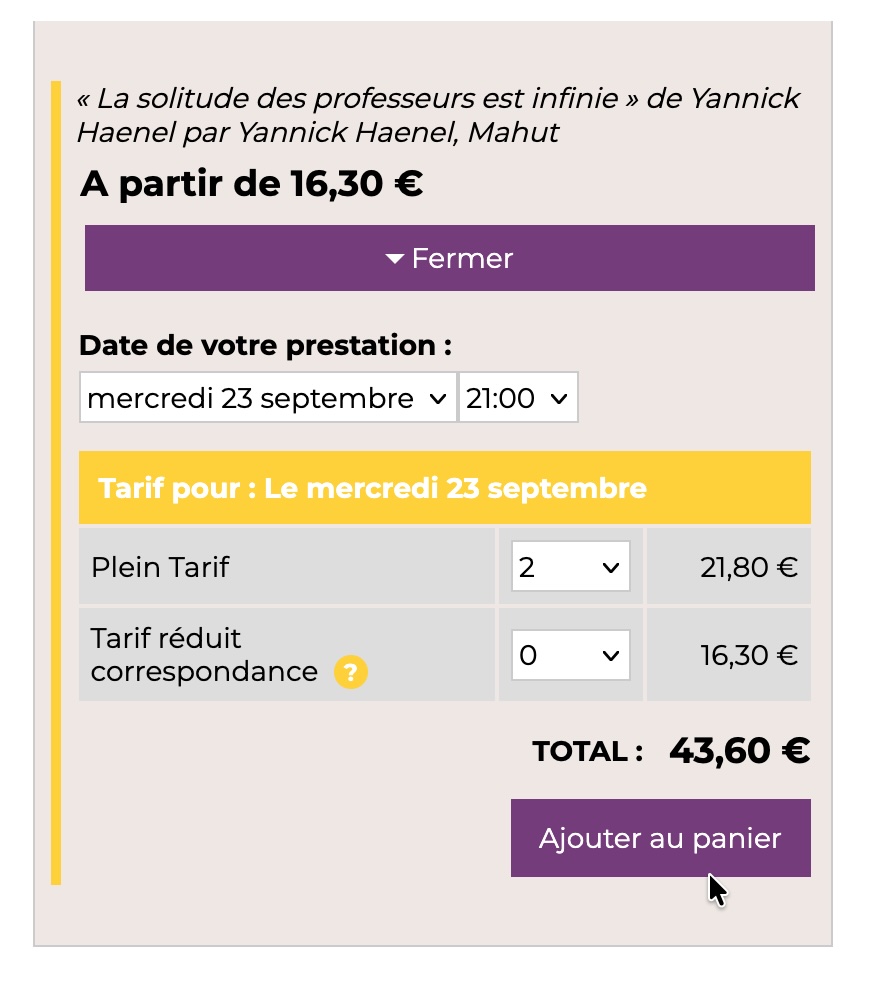This screenshot has width=886, height=984.
Task: Click the Plein Tarif label
Action: (160, 567)
